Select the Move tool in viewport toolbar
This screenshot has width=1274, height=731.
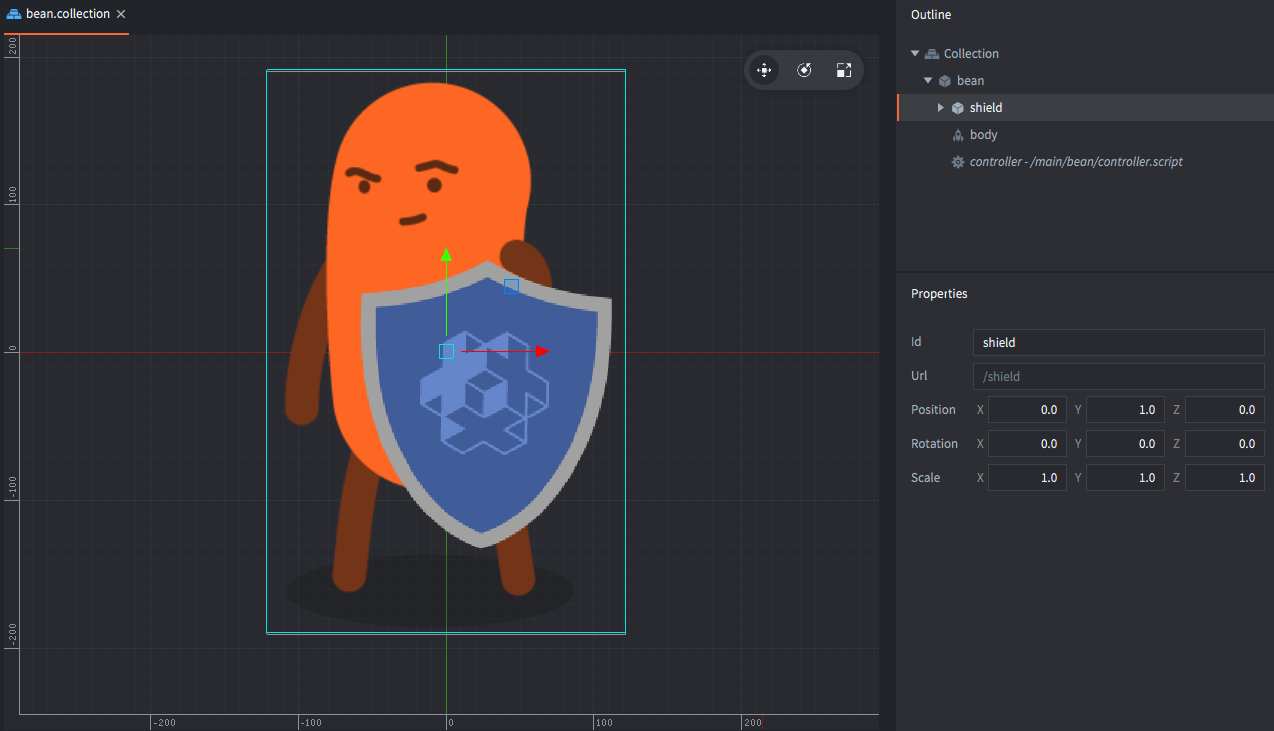[x=764, y=70]
